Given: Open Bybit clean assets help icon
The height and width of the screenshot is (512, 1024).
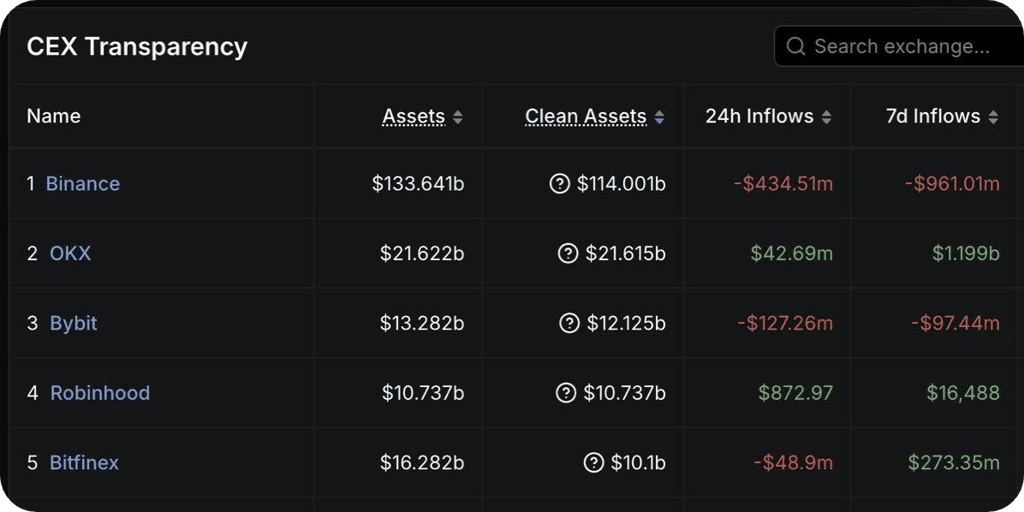Looking at the screenshot, I should 569,323.
